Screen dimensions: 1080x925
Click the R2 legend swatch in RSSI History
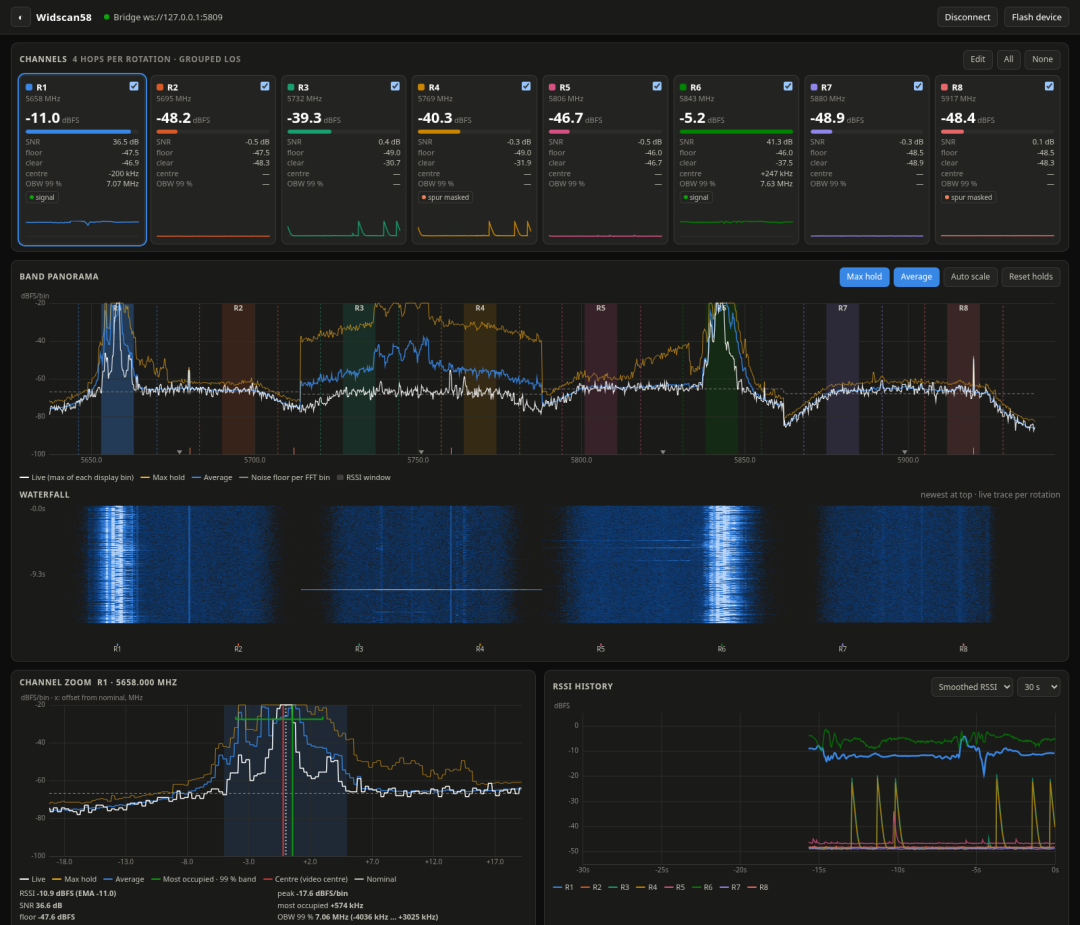(x=585, y=888)
